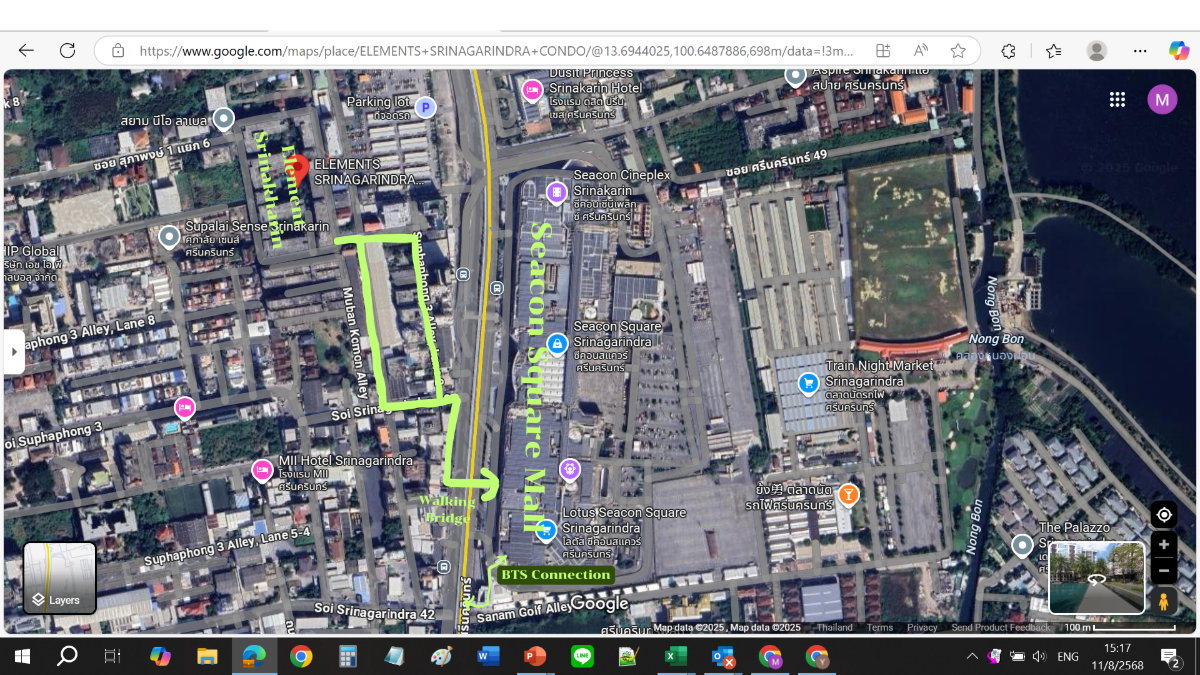Select the Seacon Square Srinagarindra marker

(x=558, y=343)
